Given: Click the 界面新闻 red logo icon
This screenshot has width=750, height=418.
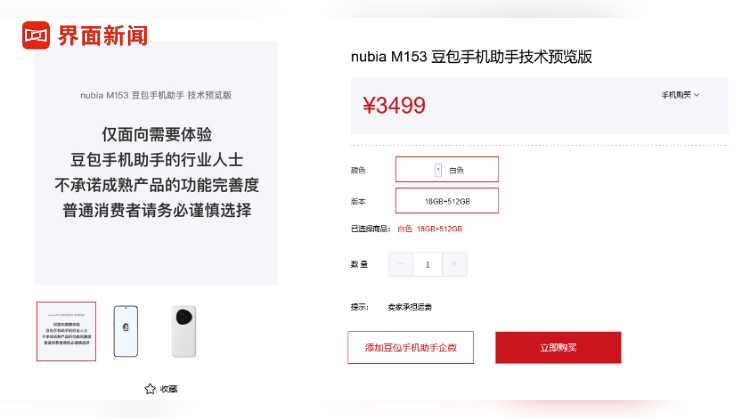Looking at the screenshot, I should (36, 35).
